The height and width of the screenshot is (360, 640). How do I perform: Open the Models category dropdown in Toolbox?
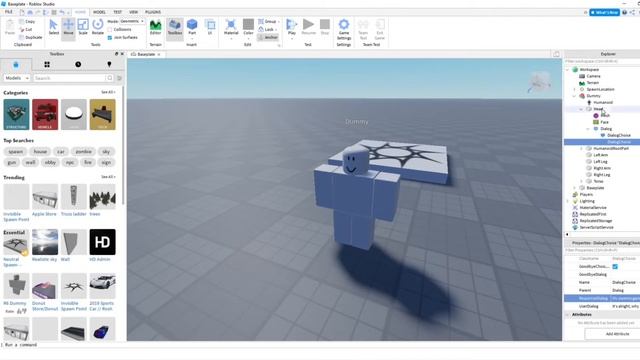(17, 78)
